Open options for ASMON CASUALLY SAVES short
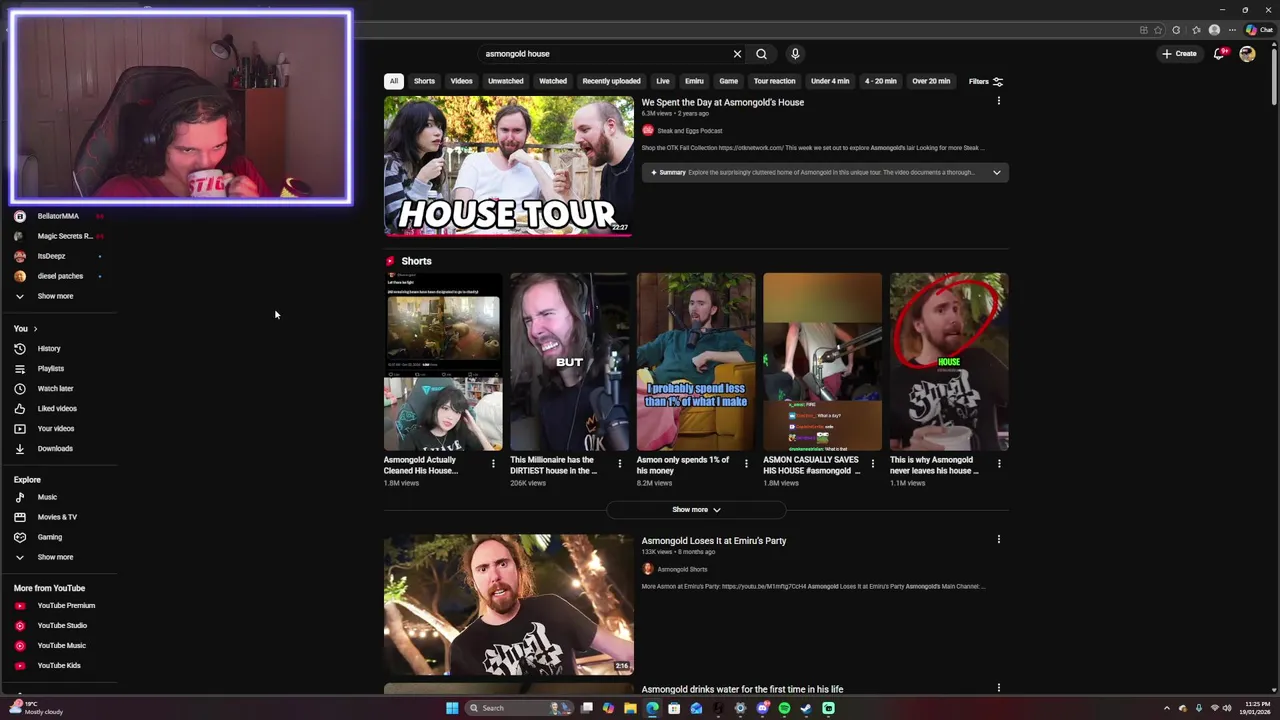The height and width of the screenshot is (720, 1280). (872, 464)
